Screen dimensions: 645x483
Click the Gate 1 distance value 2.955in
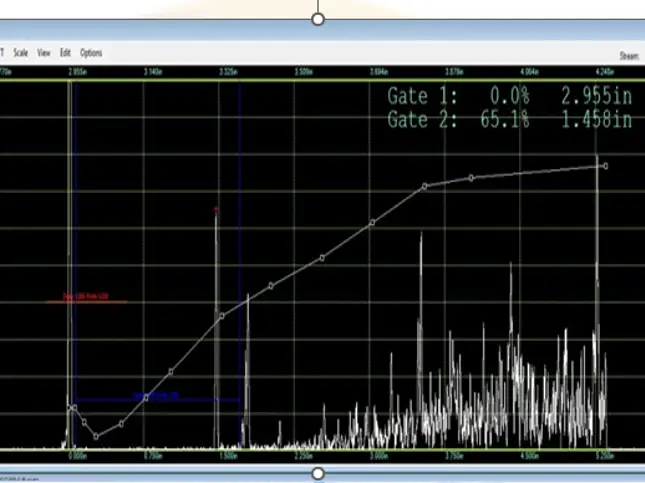596,96
